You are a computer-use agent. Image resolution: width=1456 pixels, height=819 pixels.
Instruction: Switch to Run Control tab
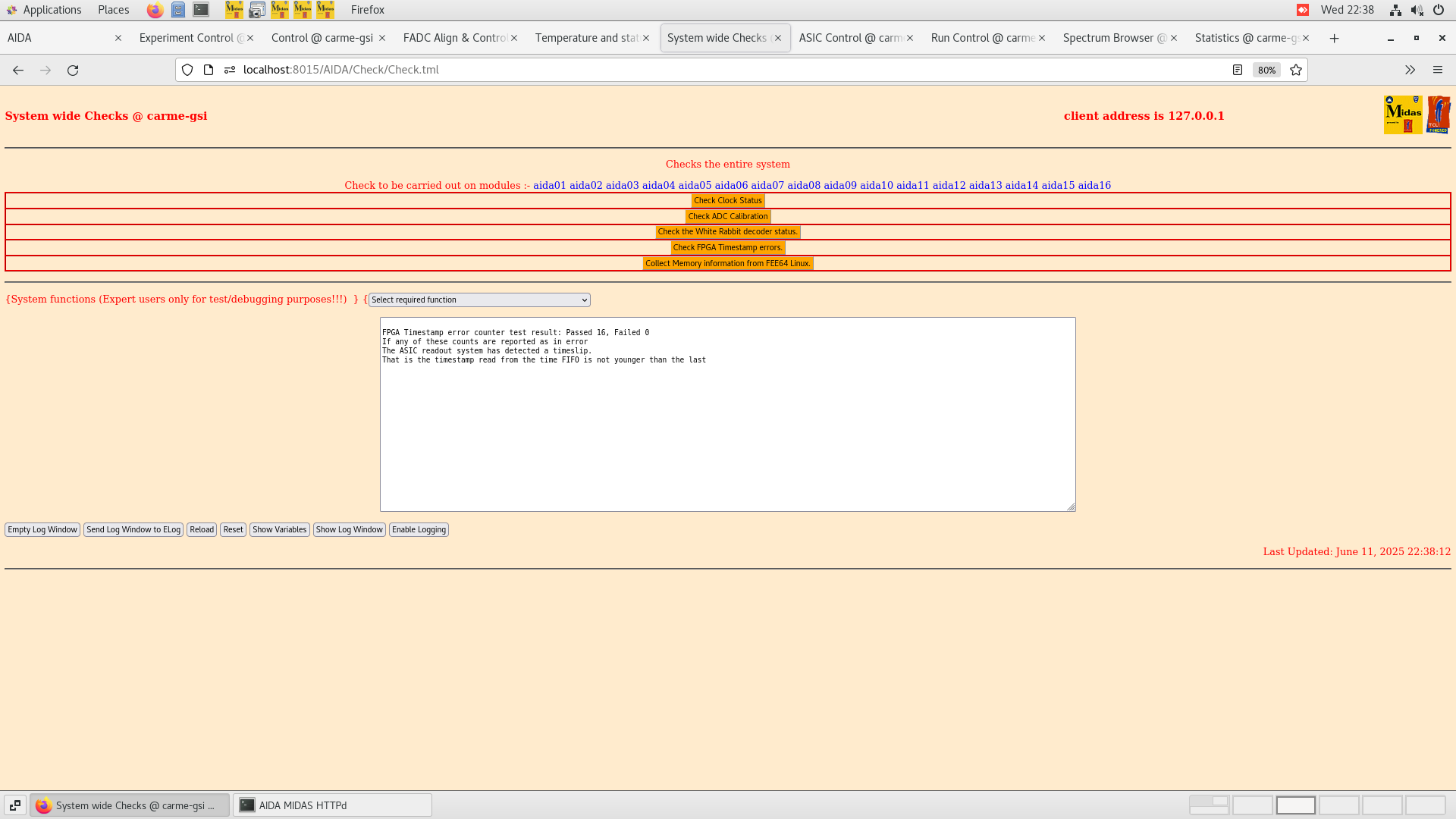pyautogui.click(x=982, y=38)
